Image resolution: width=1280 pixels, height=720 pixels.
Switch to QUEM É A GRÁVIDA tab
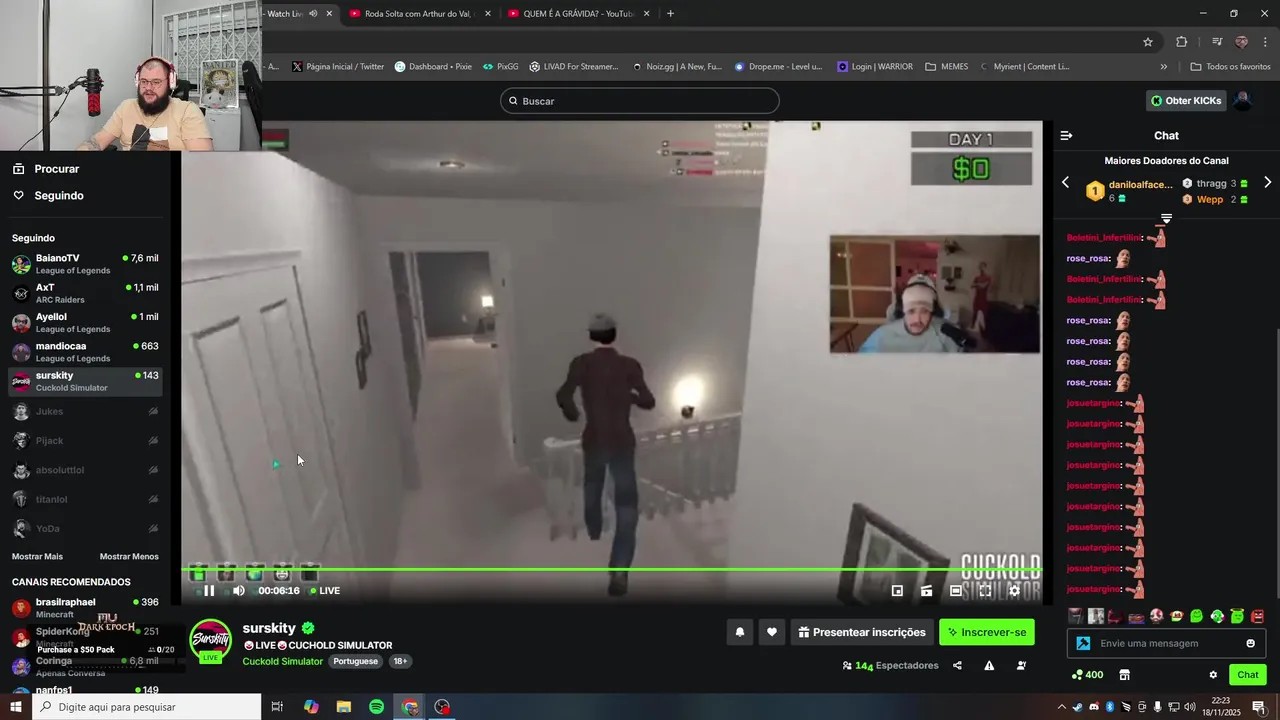579,13
